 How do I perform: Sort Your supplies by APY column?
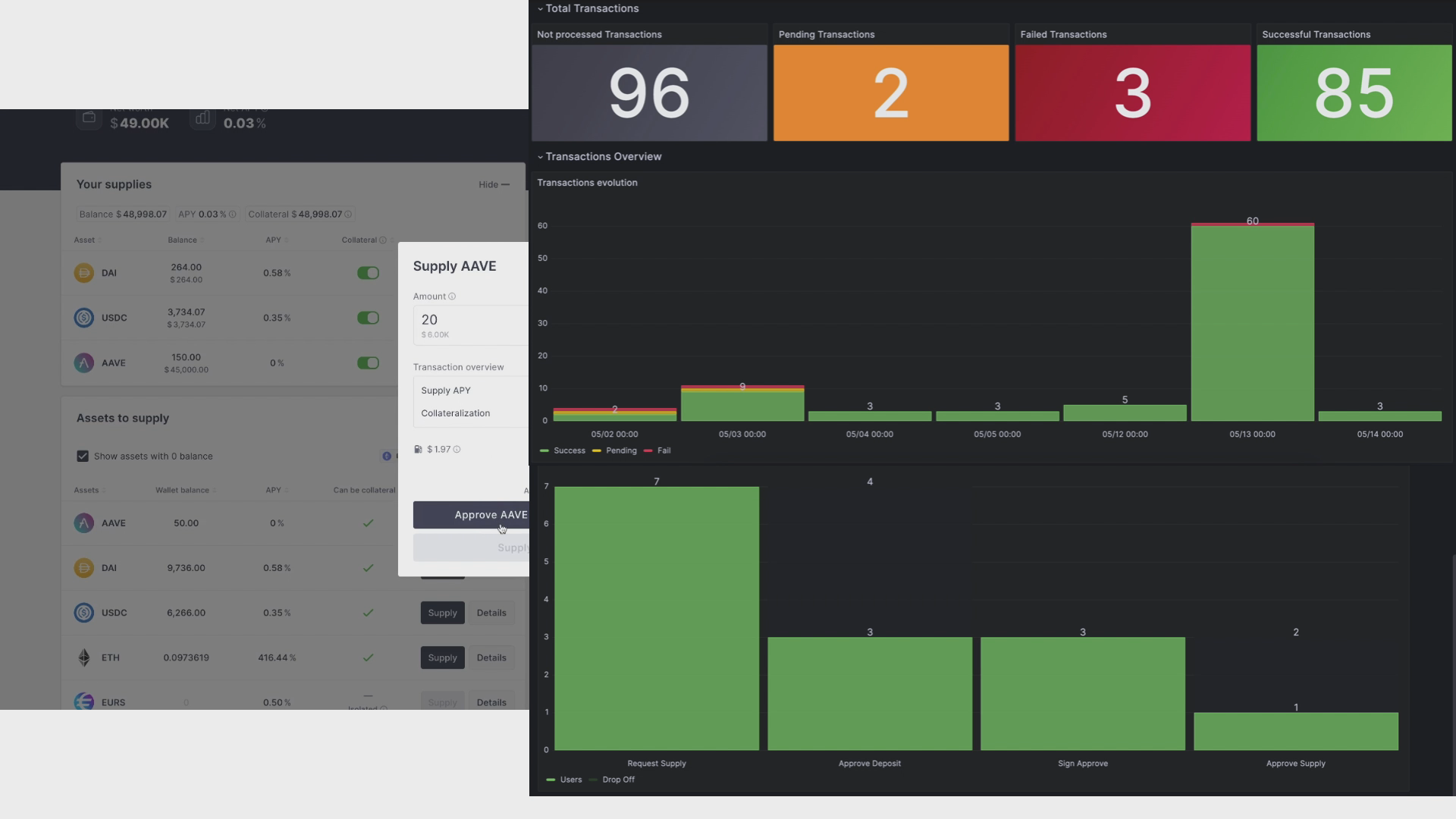pyautogui.click(x=277, y=240)
